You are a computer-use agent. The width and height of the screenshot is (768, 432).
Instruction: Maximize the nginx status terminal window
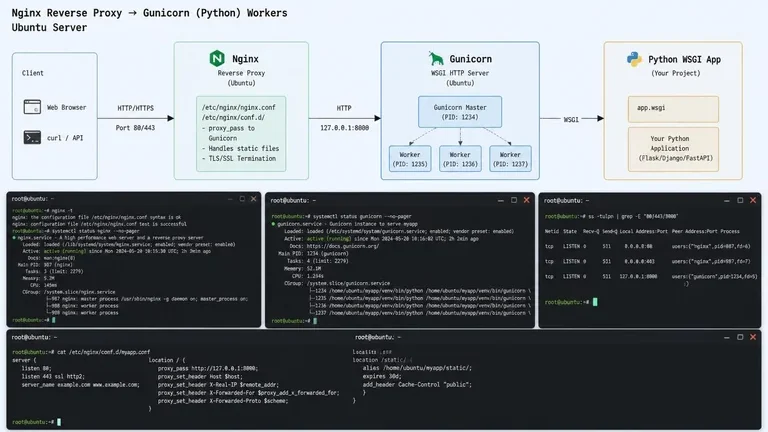pos(242,199)
